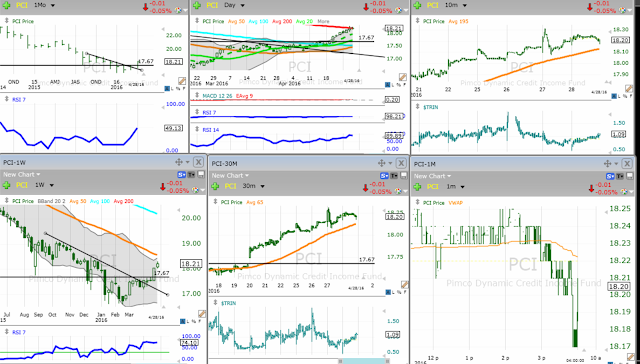
Task: Click the VWAP indicator label in the 1m chart
Action: click(x=456, y=202)
